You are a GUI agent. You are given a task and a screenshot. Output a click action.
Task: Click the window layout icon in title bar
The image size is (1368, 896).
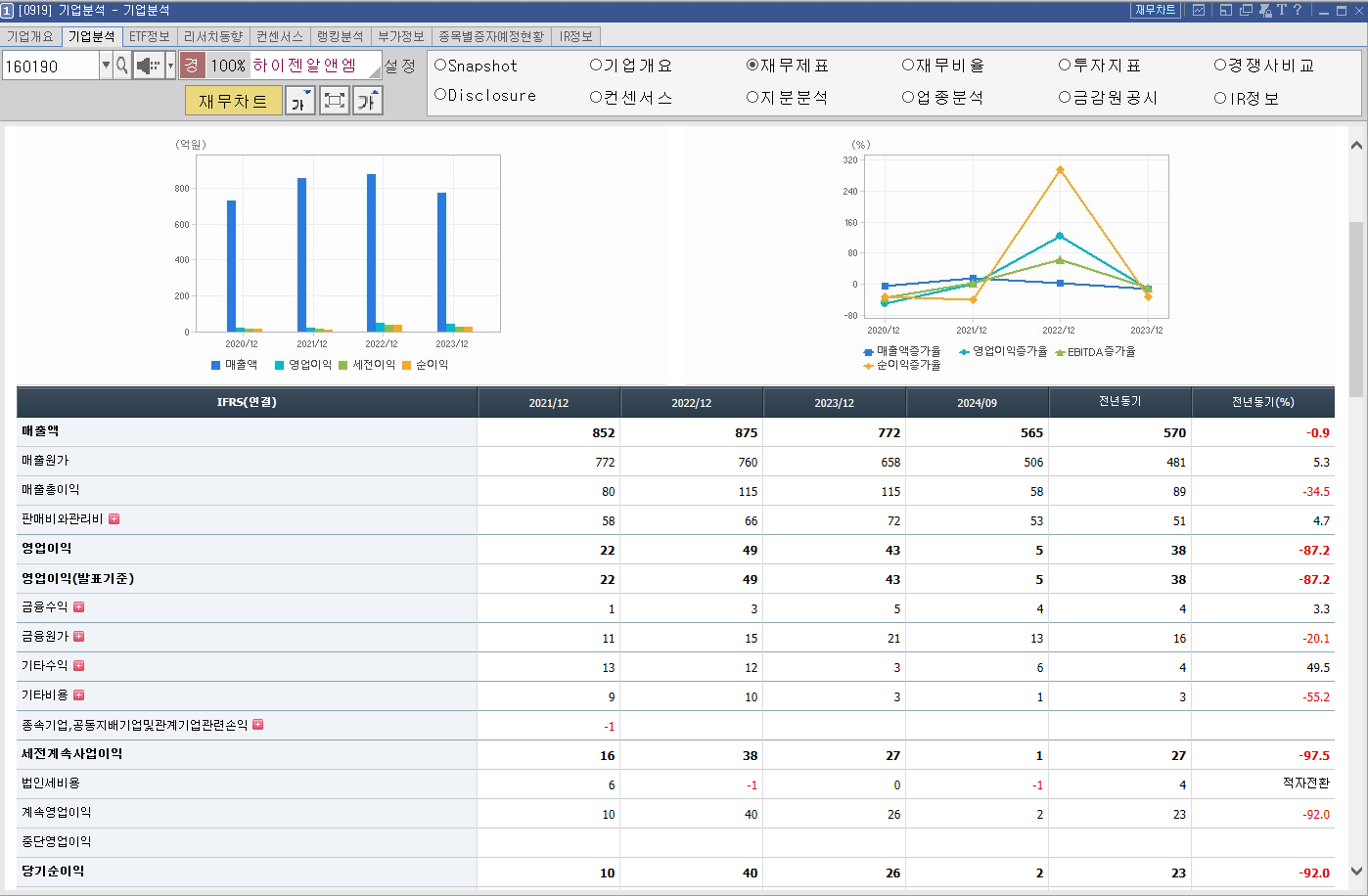(1225, 10)
